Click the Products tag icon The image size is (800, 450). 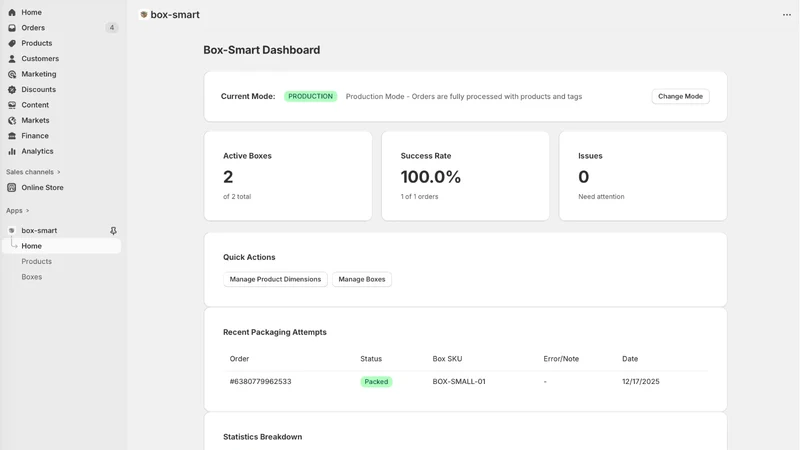tap(12, 43)
